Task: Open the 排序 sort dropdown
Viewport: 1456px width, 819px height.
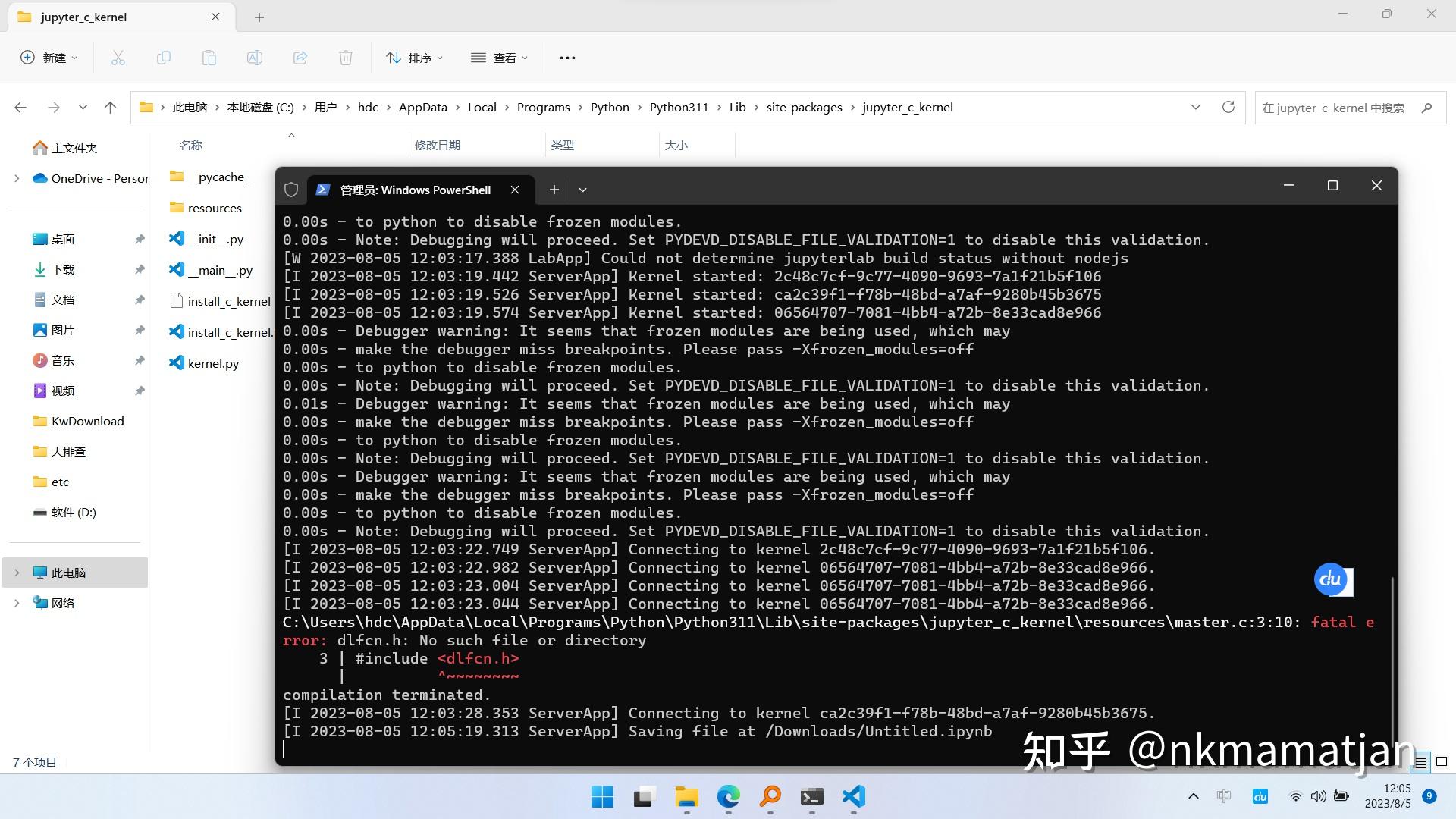Action: coord(414,58)
